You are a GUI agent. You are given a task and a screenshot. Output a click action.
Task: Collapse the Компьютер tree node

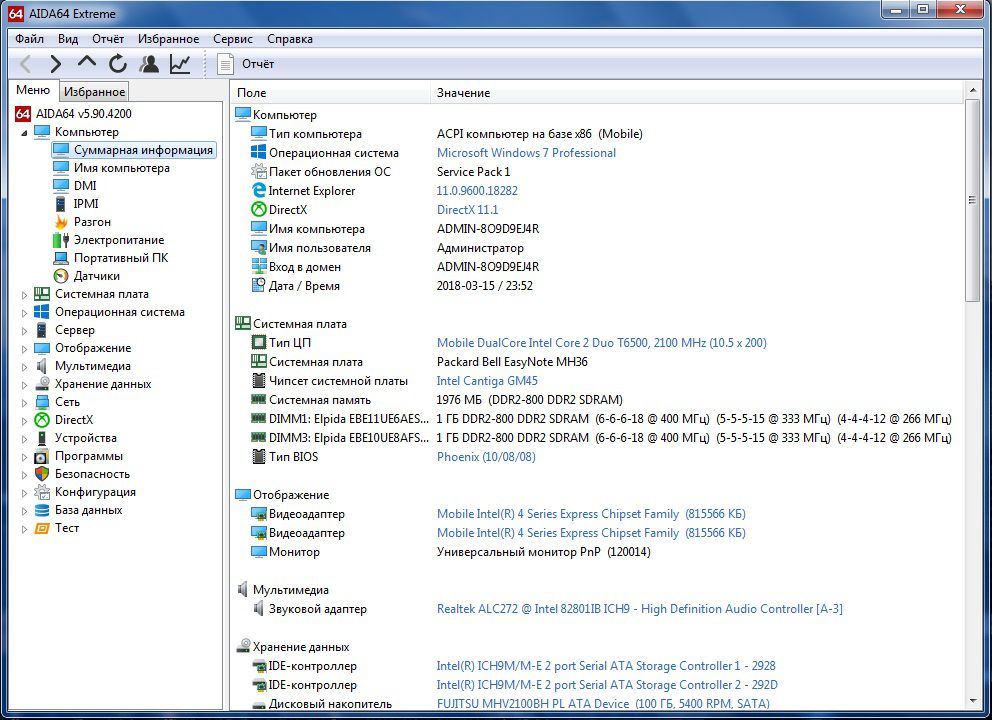point(24,133)
